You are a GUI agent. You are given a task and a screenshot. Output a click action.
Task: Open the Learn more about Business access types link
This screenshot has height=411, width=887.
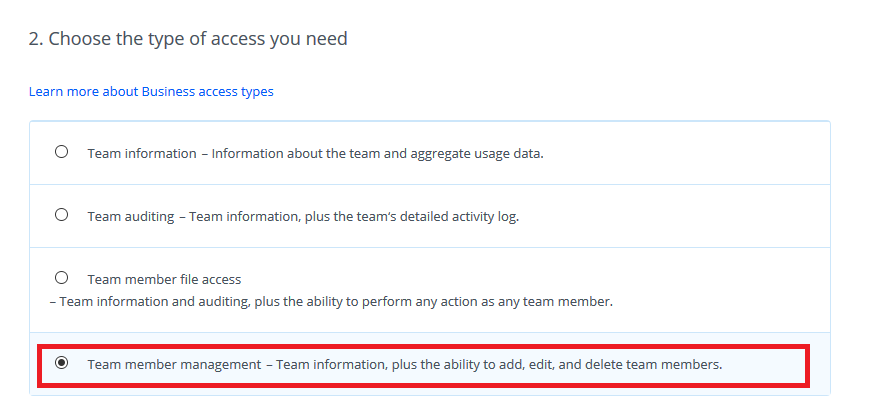[x=151, y=92]
